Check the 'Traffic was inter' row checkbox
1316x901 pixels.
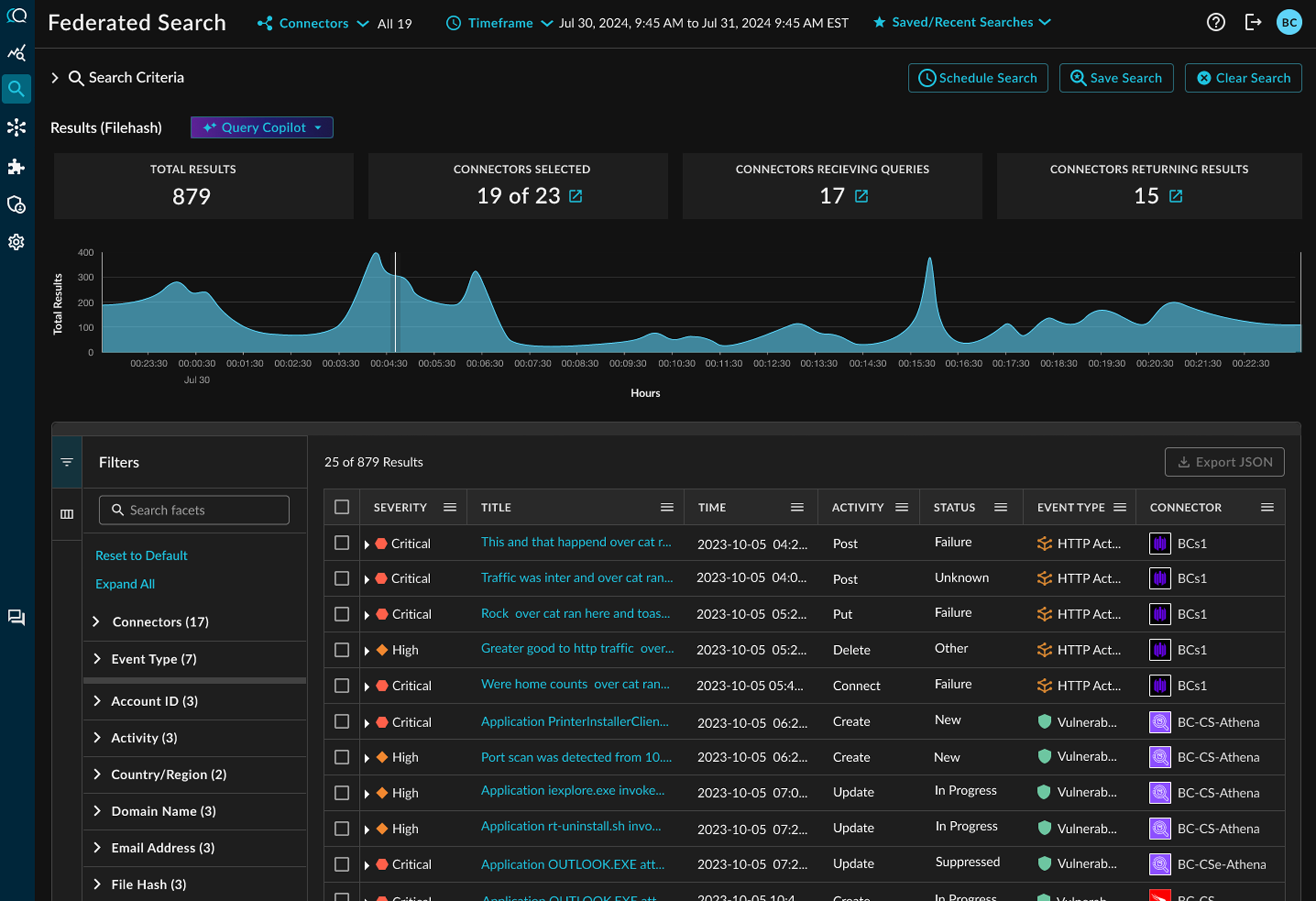pyautogui.click(x=341, y=578)
